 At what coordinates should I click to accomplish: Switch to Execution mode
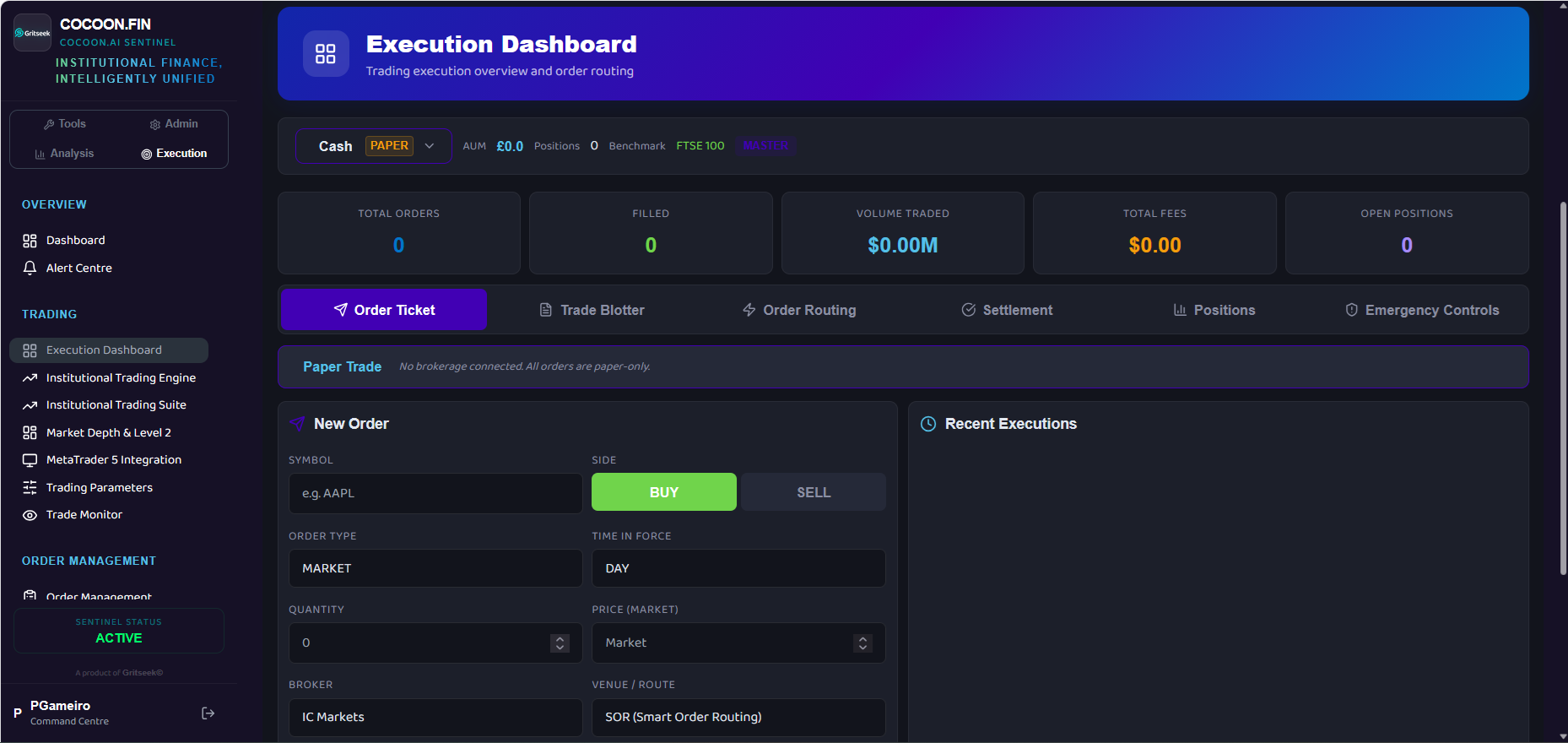[x=174, y=154]
